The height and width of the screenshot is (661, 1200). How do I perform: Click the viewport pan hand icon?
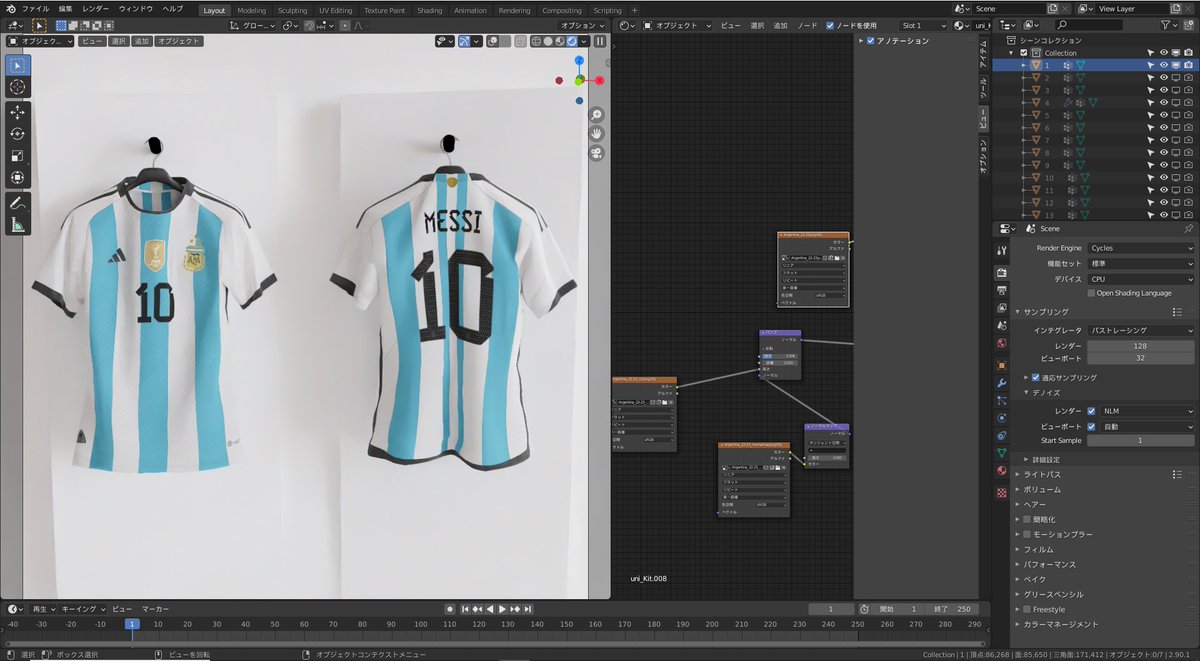coord(596,133)
